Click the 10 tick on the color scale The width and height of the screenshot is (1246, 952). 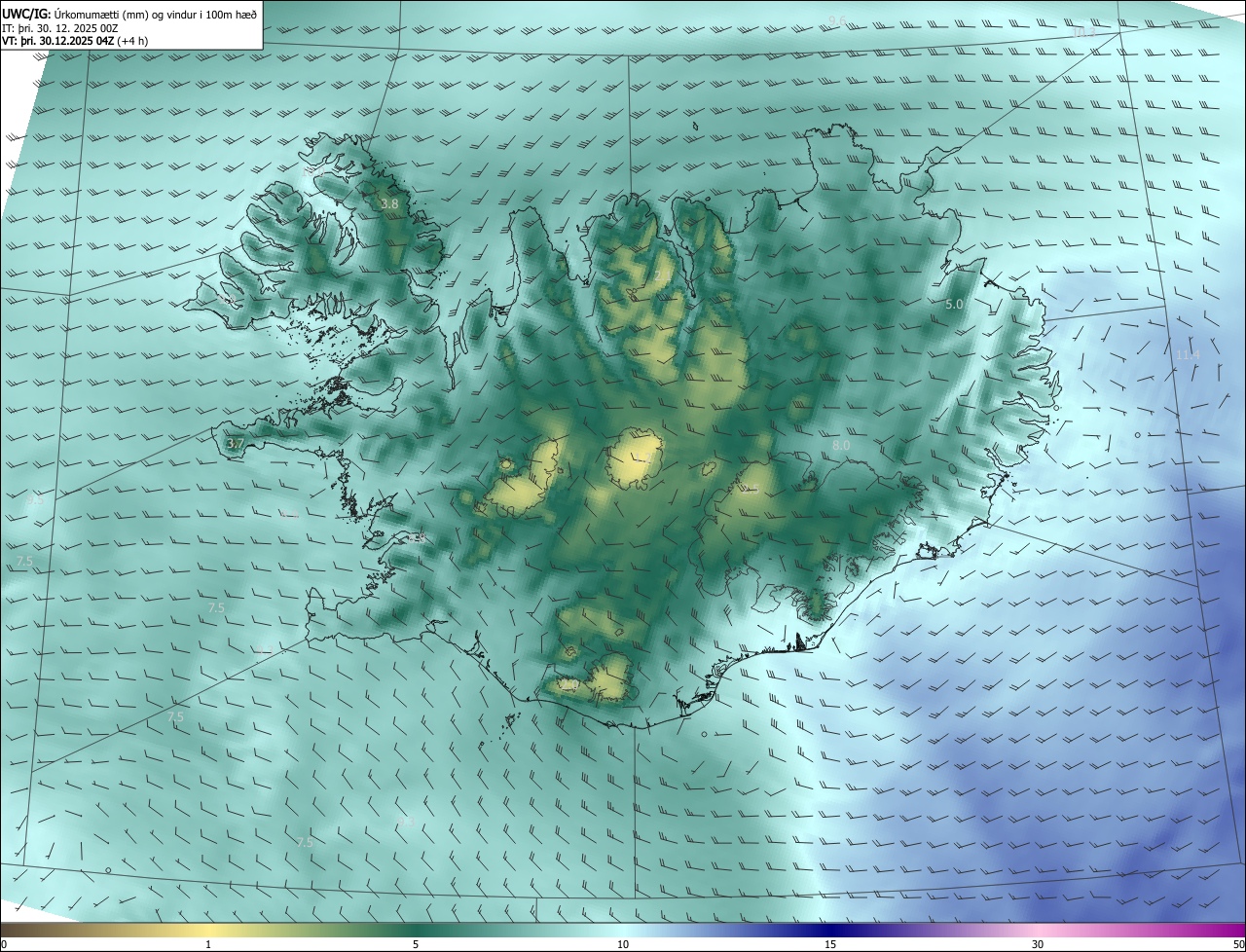click(x=623, y=945)
